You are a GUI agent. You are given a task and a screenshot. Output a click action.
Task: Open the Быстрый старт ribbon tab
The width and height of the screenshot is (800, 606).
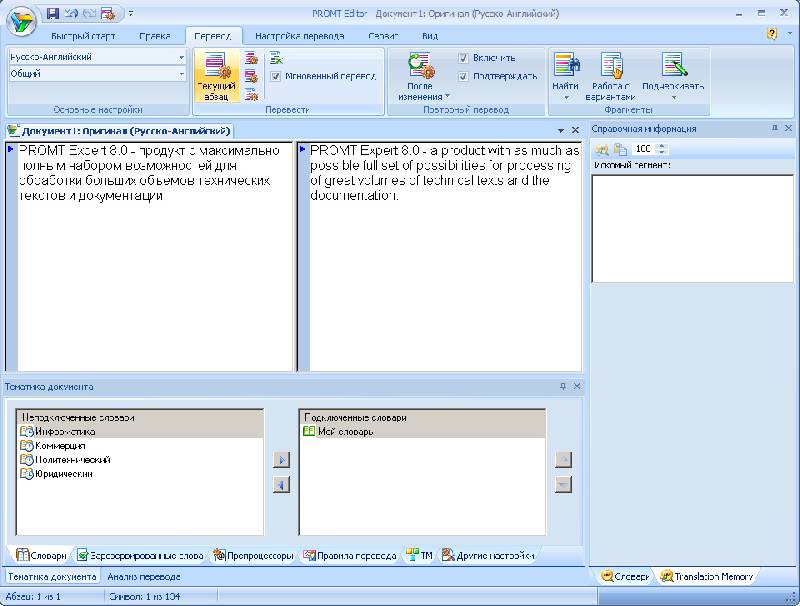[x=83, y=36]
